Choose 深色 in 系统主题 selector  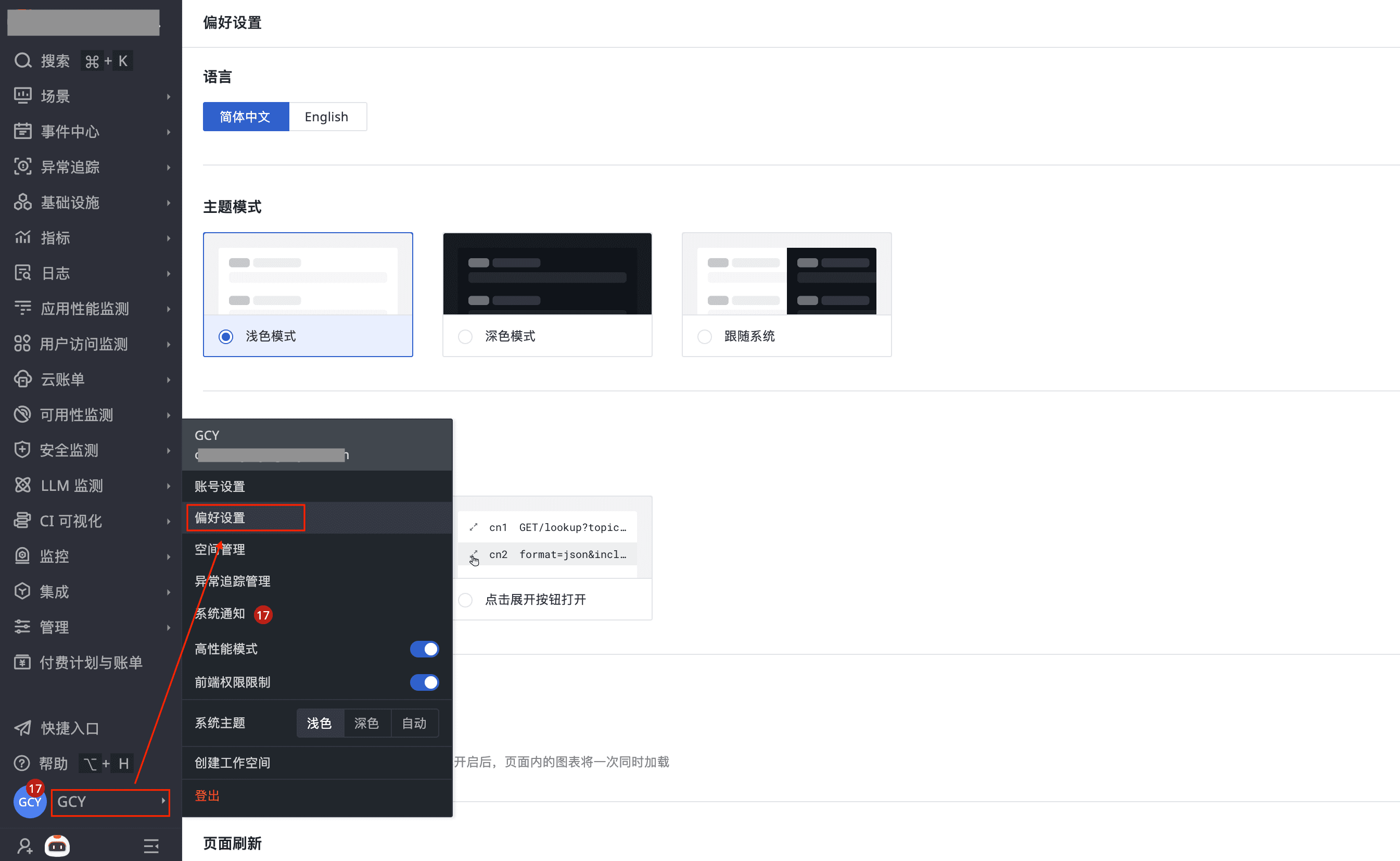click(366, 723)
